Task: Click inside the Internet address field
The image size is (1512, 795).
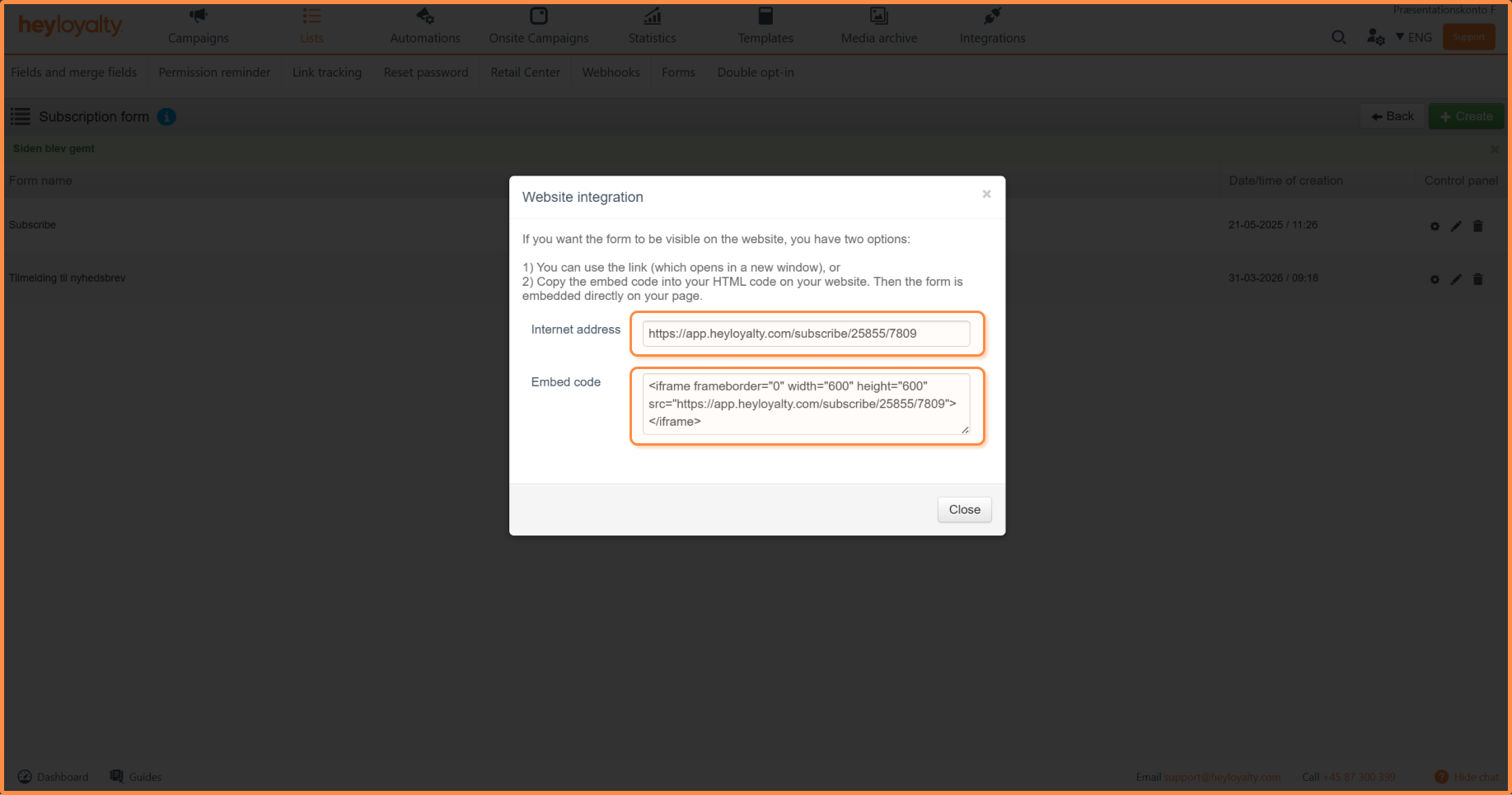Action: tap(805, 334)
